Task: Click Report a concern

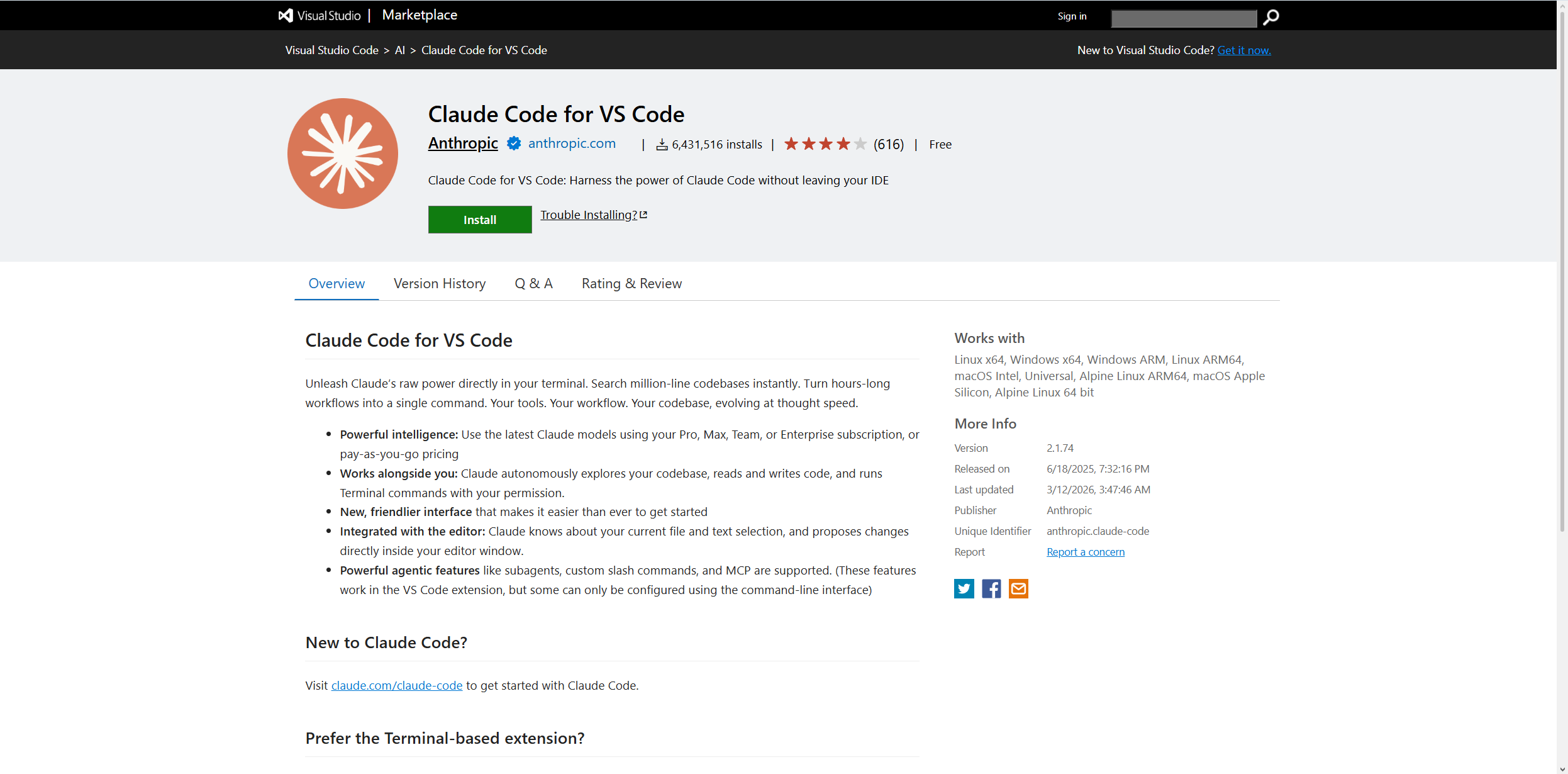Action: click(x=1085, y=551)
